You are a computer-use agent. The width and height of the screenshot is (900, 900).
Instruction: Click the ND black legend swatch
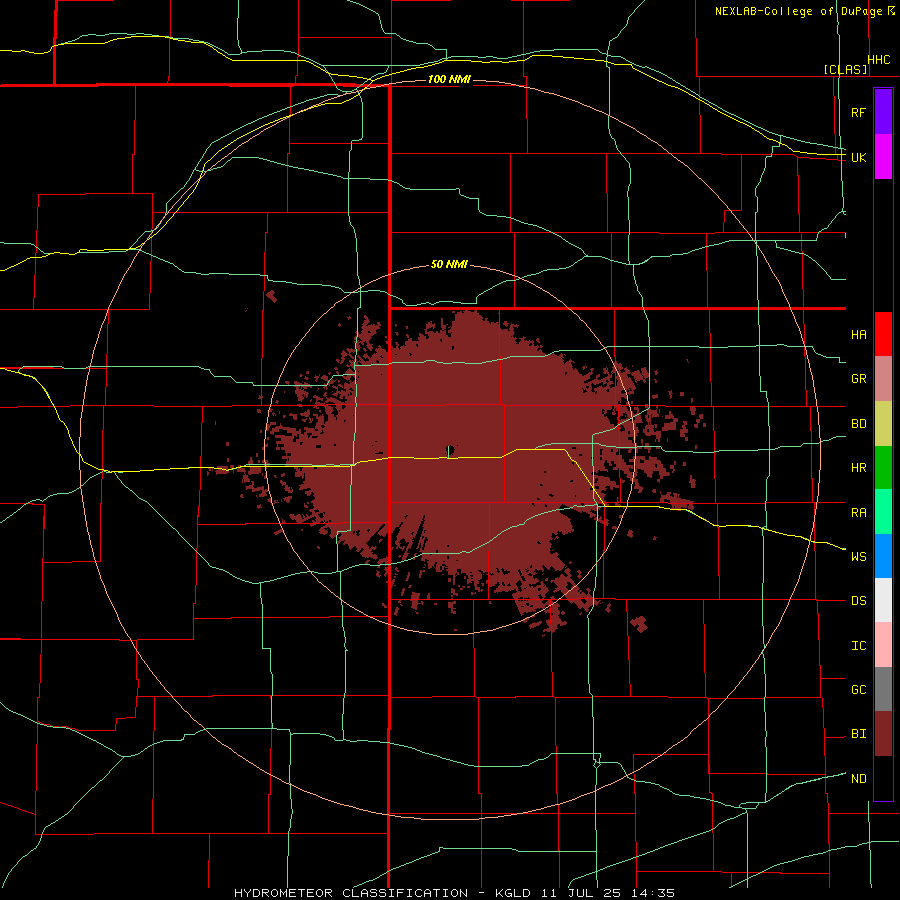coord(883,778)
